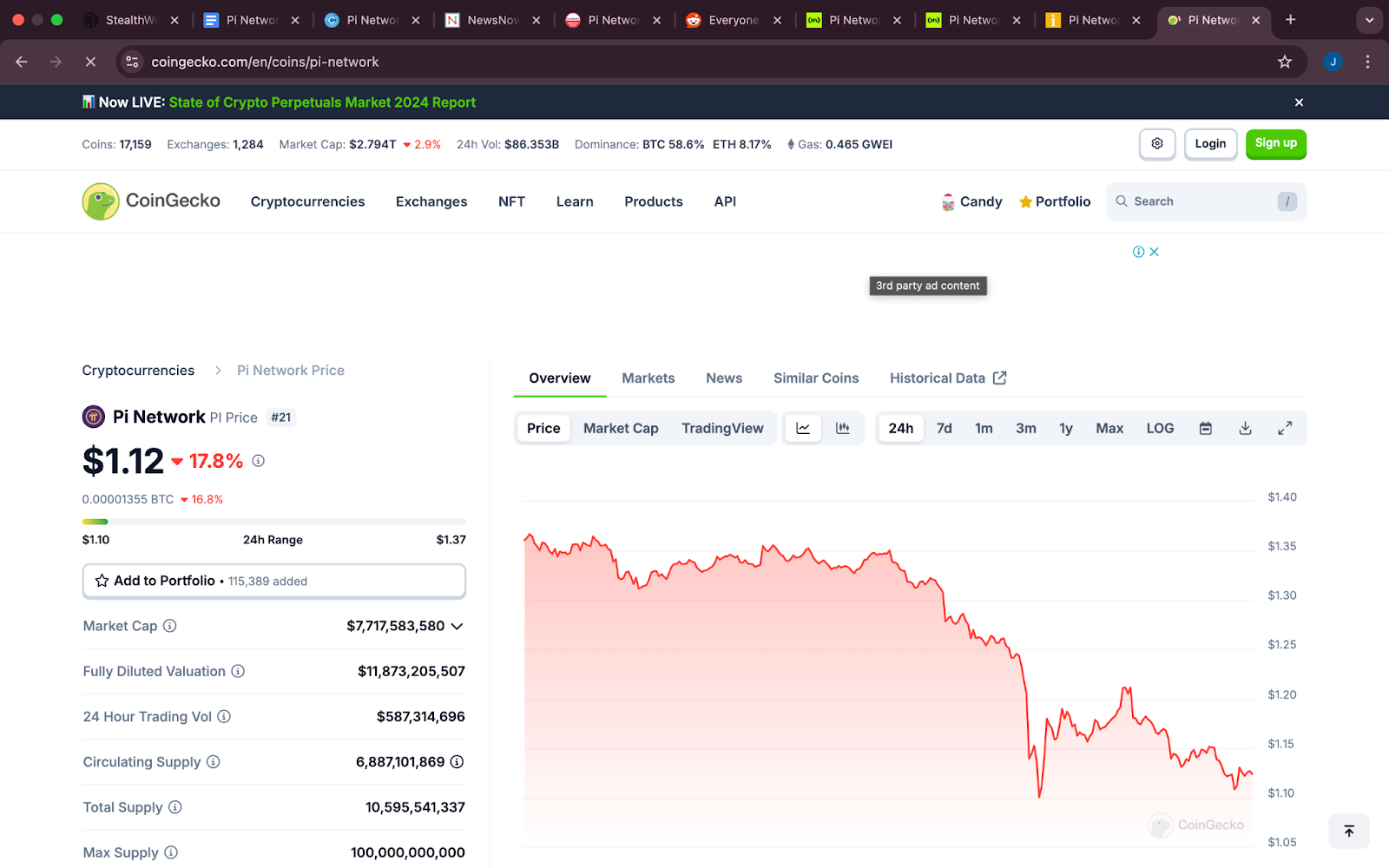
Task: Open API nav menu
Action: pyautogui.click(x=725, y=201)
